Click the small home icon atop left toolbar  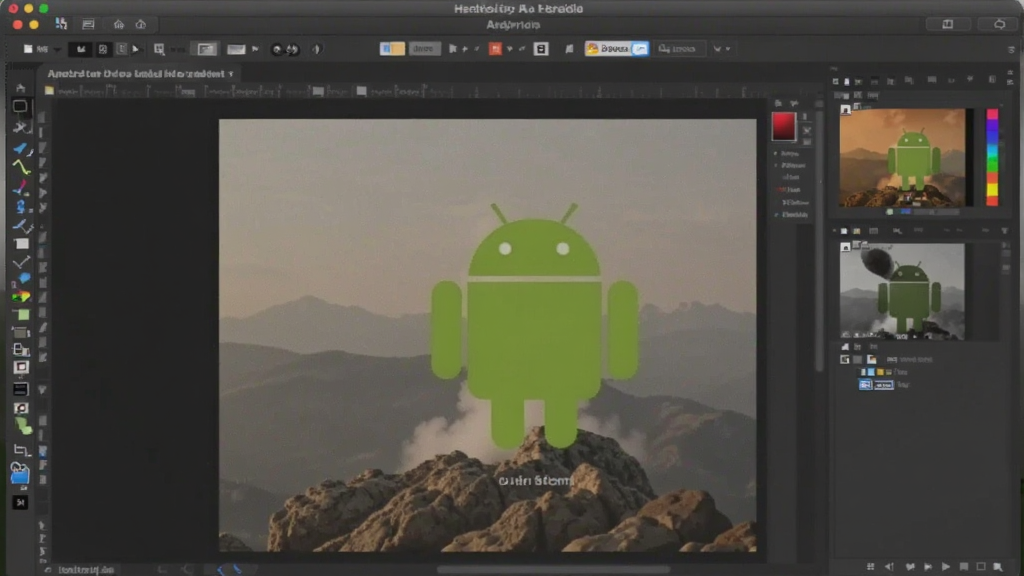pos(20,88)
